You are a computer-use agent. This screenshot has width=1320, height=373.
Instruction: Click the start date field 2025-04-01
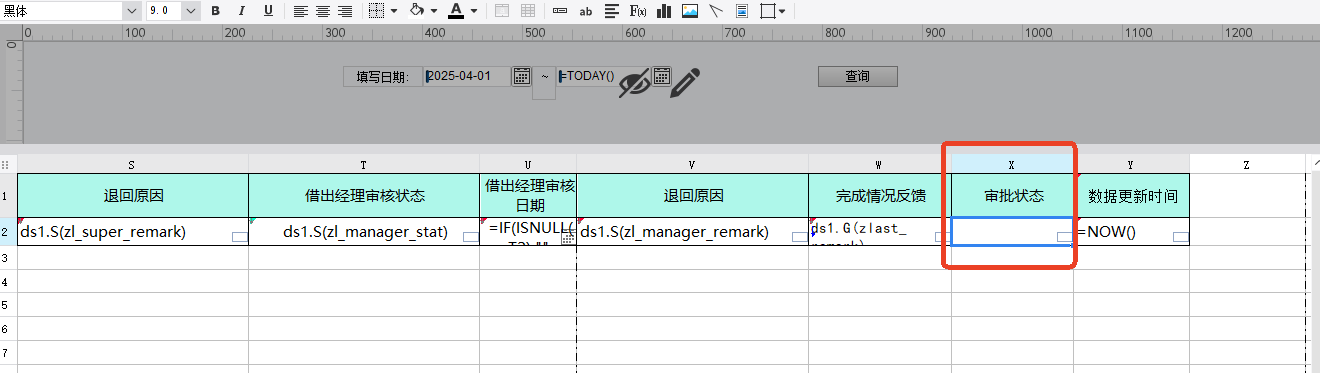pyautogui.click(x=467, y=76)
